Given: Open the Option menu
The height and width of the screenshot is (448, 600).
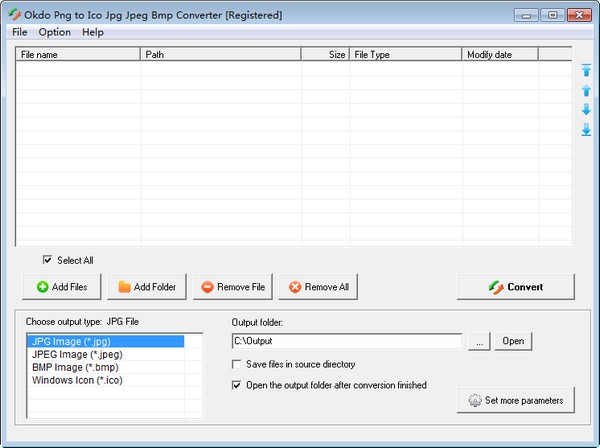Looking at the screenshot, I should [54, 32].
